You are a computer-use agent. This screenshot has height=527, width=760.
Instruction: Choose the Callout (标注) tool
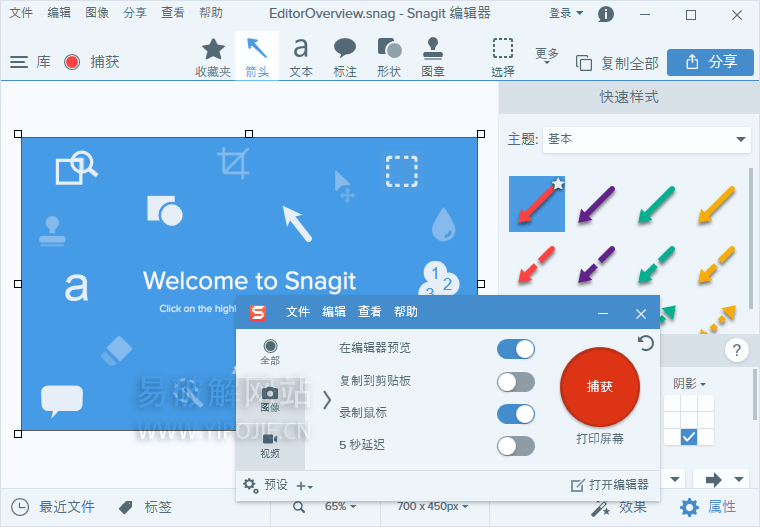(x=345, y=55)
